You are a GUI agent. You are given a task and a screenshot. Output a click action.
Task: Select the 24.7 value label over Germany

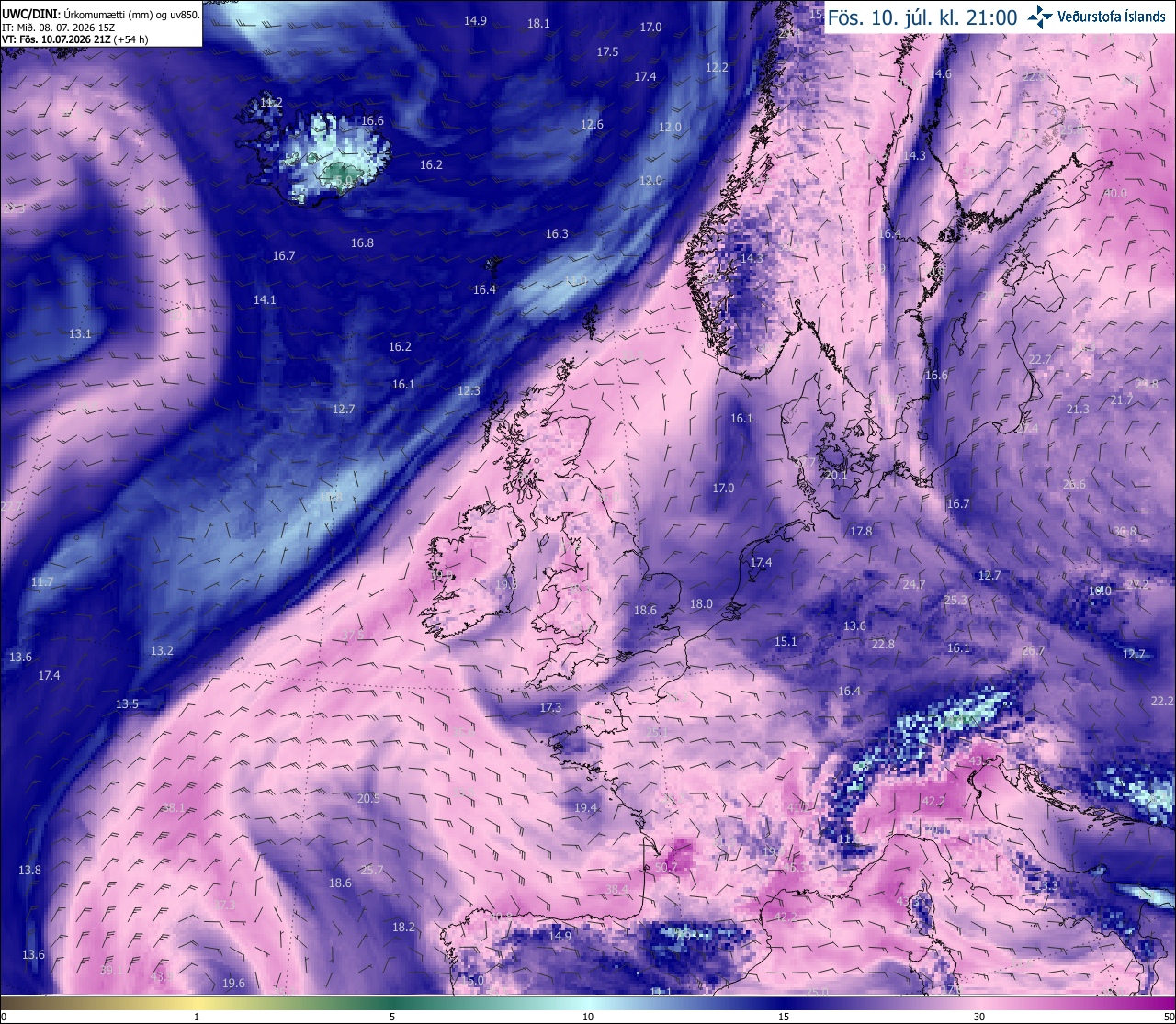pos(913,584)
